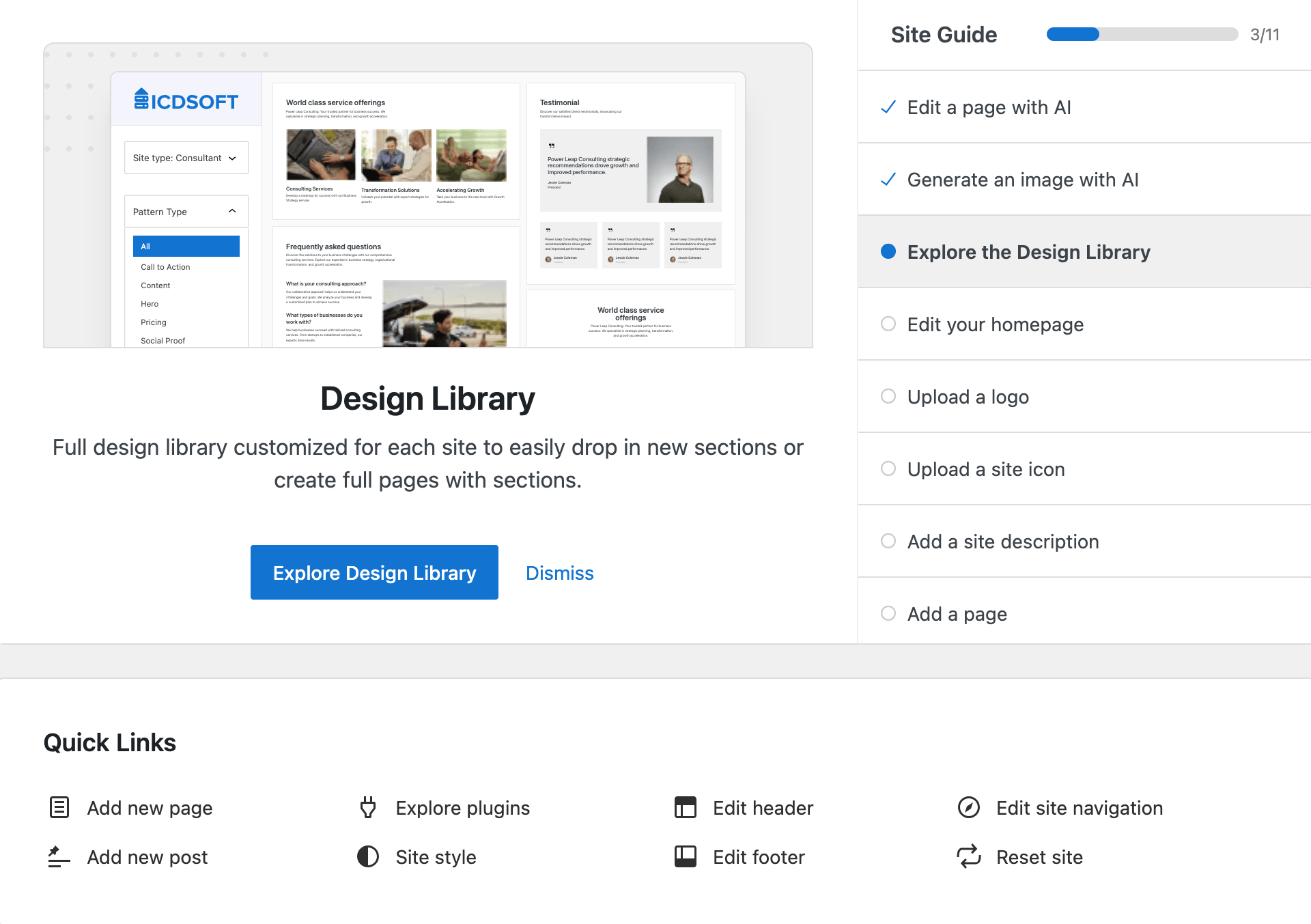Click the Add new page document icon
The height and width of the screenshot is (924, 1311).
[59, 807]
